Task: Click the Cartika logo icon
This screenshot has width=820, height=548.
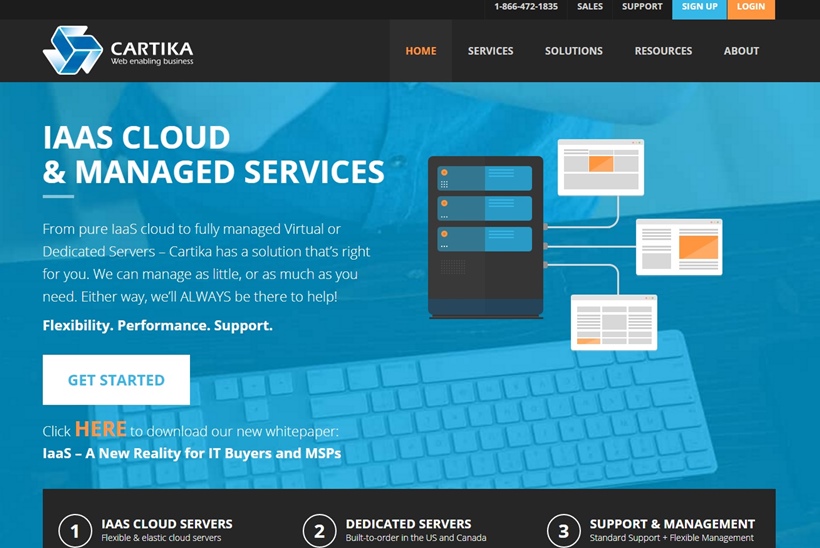Action: coord(73,50)
